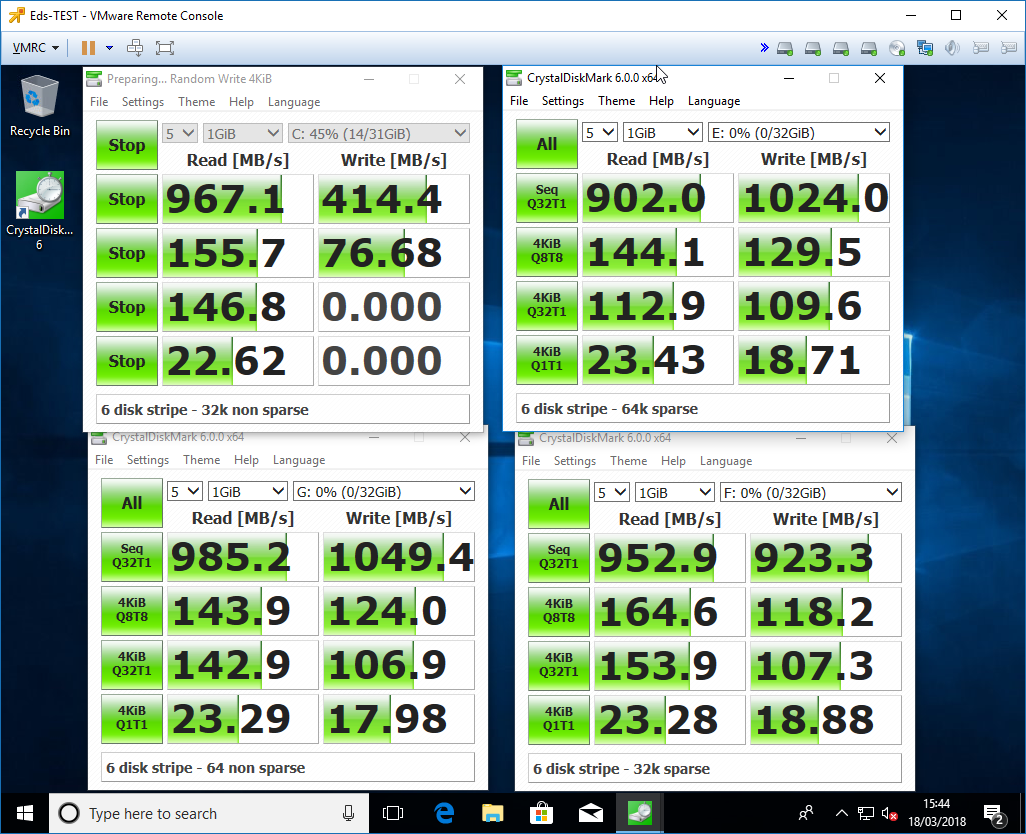Click microphone icon in search box
The height and width of the screenshot is (834, 1026).
(x=348, y=813)
